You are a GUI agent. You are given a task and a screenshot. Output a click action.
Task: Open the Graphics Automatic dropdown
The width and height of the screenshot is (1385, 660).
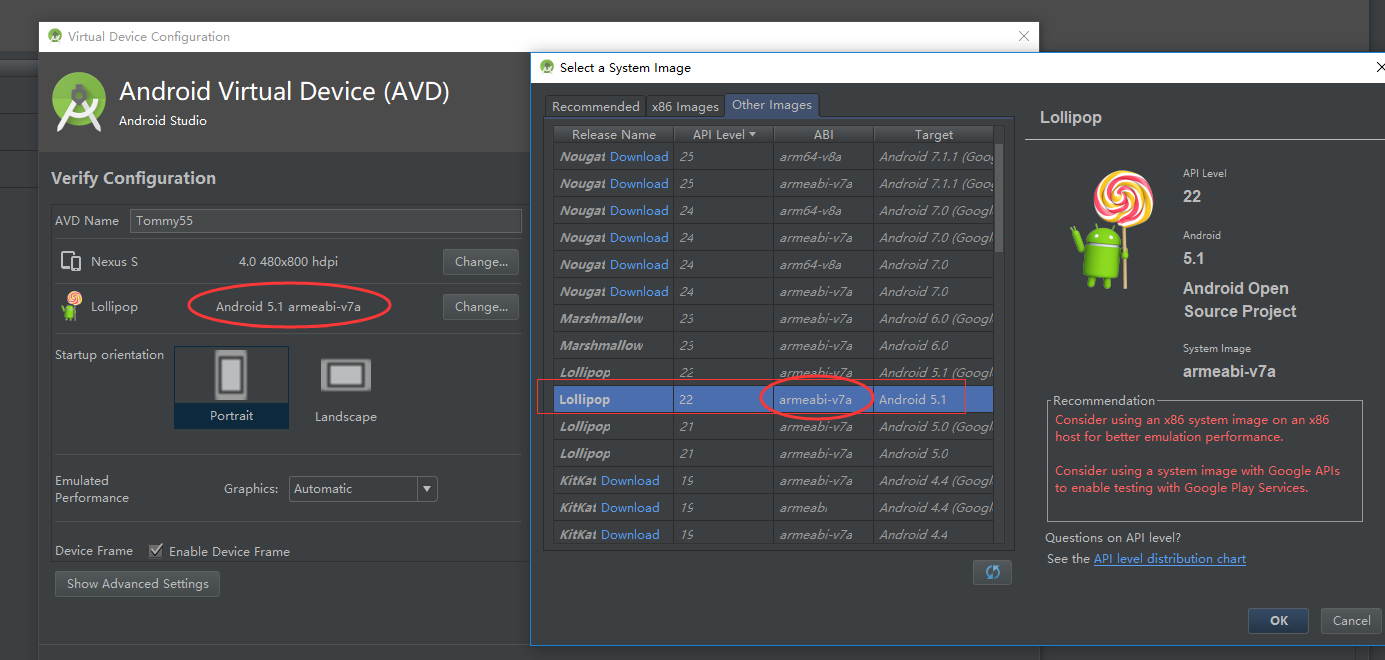364,489
